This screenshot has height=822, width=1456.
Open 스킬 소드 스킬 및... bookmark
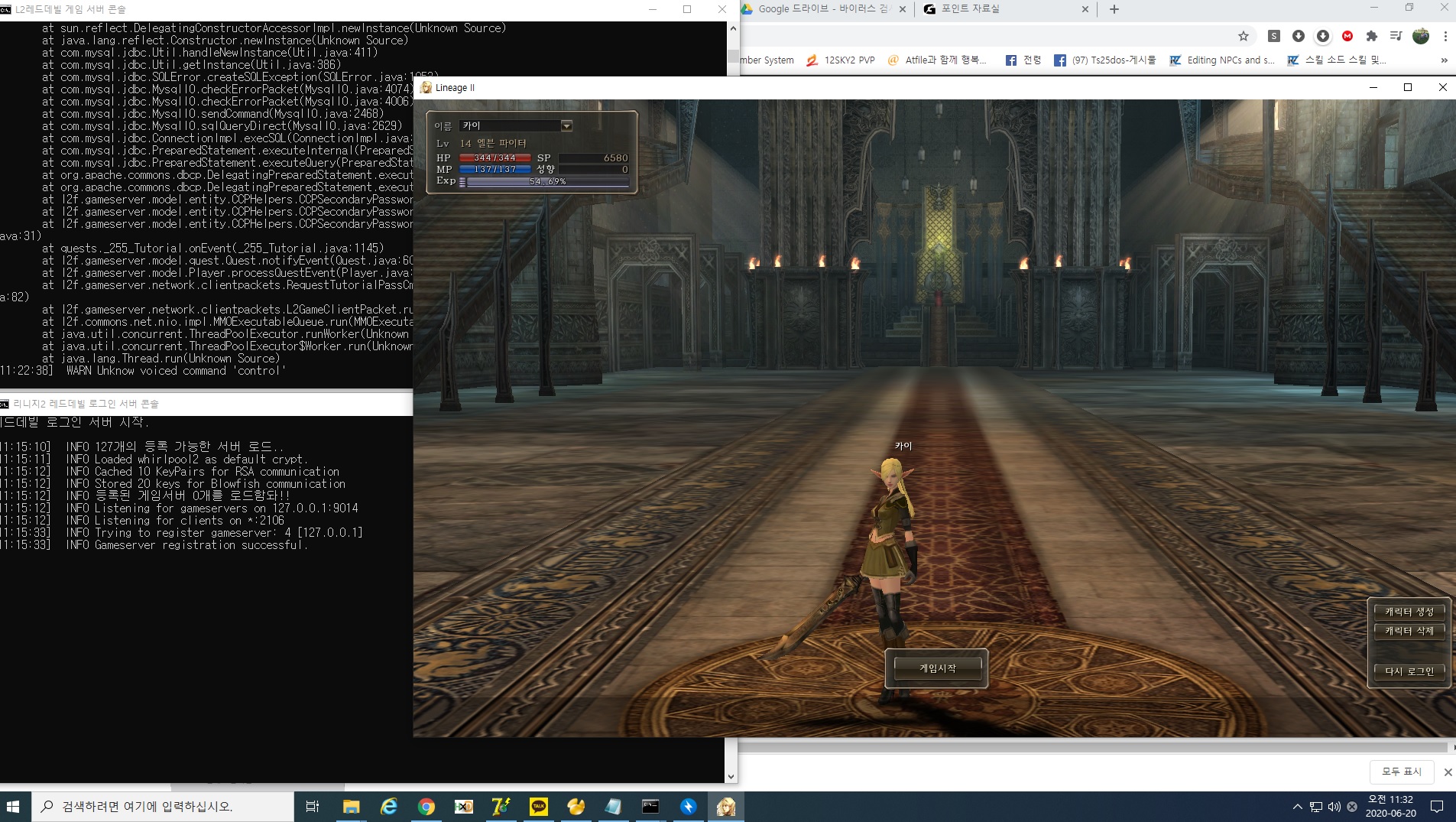(1337, 60)
